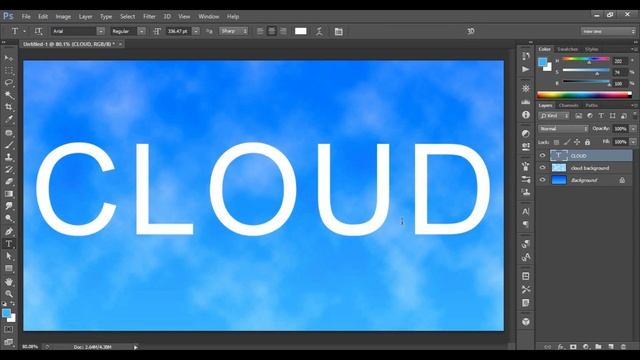Open the Character and Paragraph panels toggle
Screen dimensions: 640x360
point(338,31)
